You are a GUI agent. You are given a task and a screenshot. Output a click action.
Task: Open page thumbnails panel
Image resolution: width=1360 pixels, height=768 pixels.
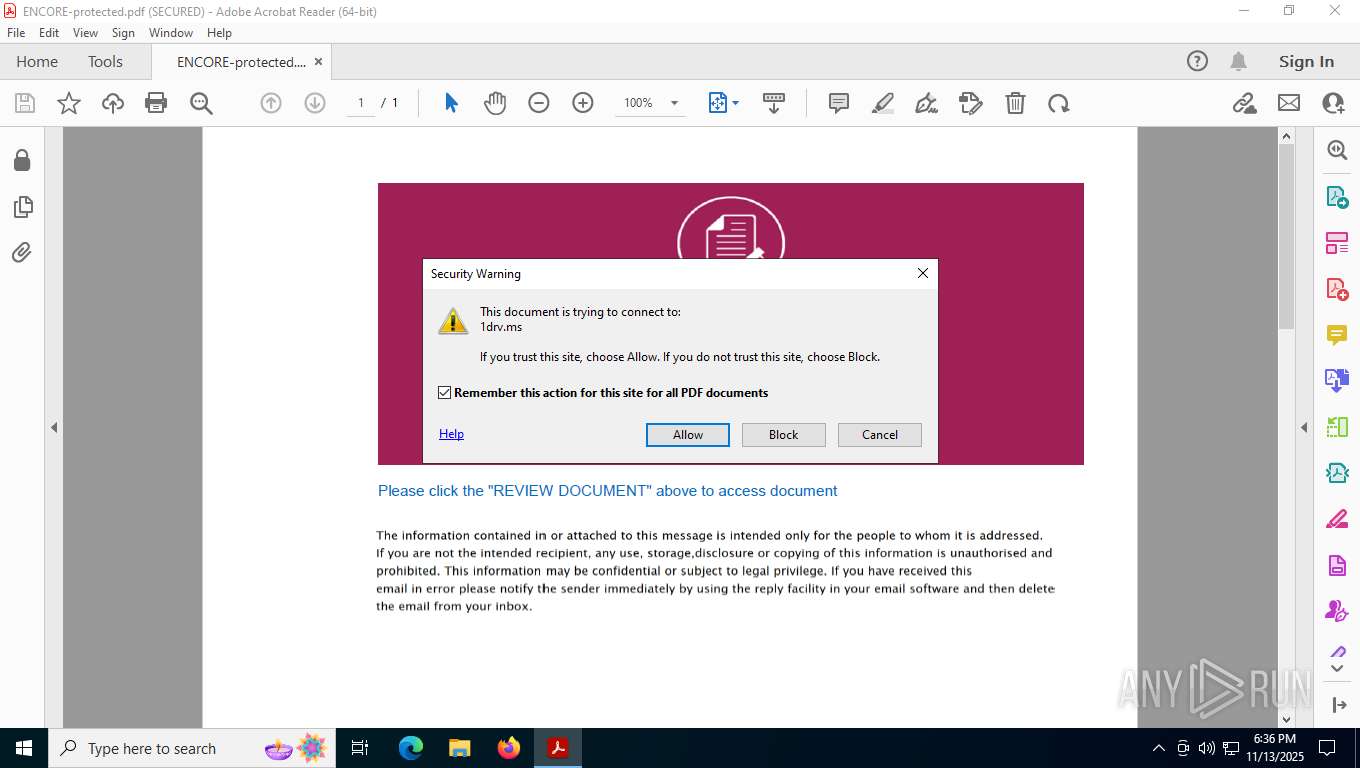22,207
